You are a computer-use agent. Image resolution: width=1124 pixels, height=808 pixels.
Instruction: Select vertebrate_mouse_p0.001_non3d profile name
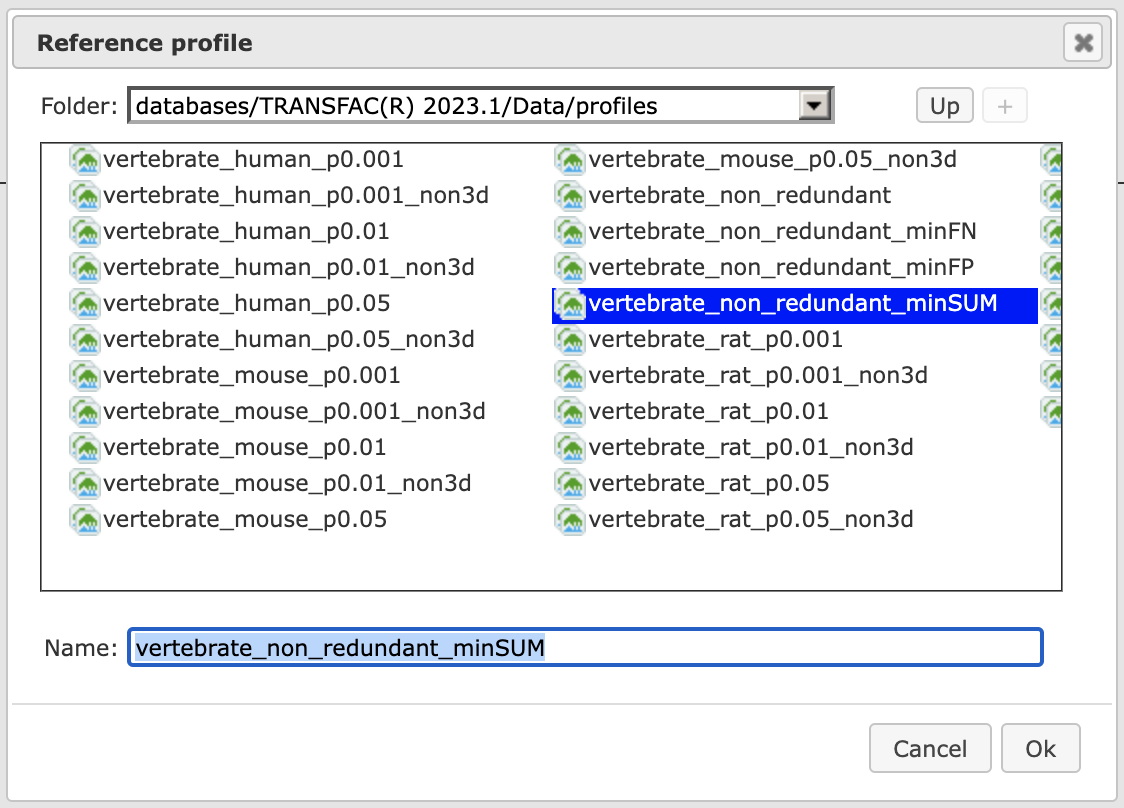click(294, 411)
